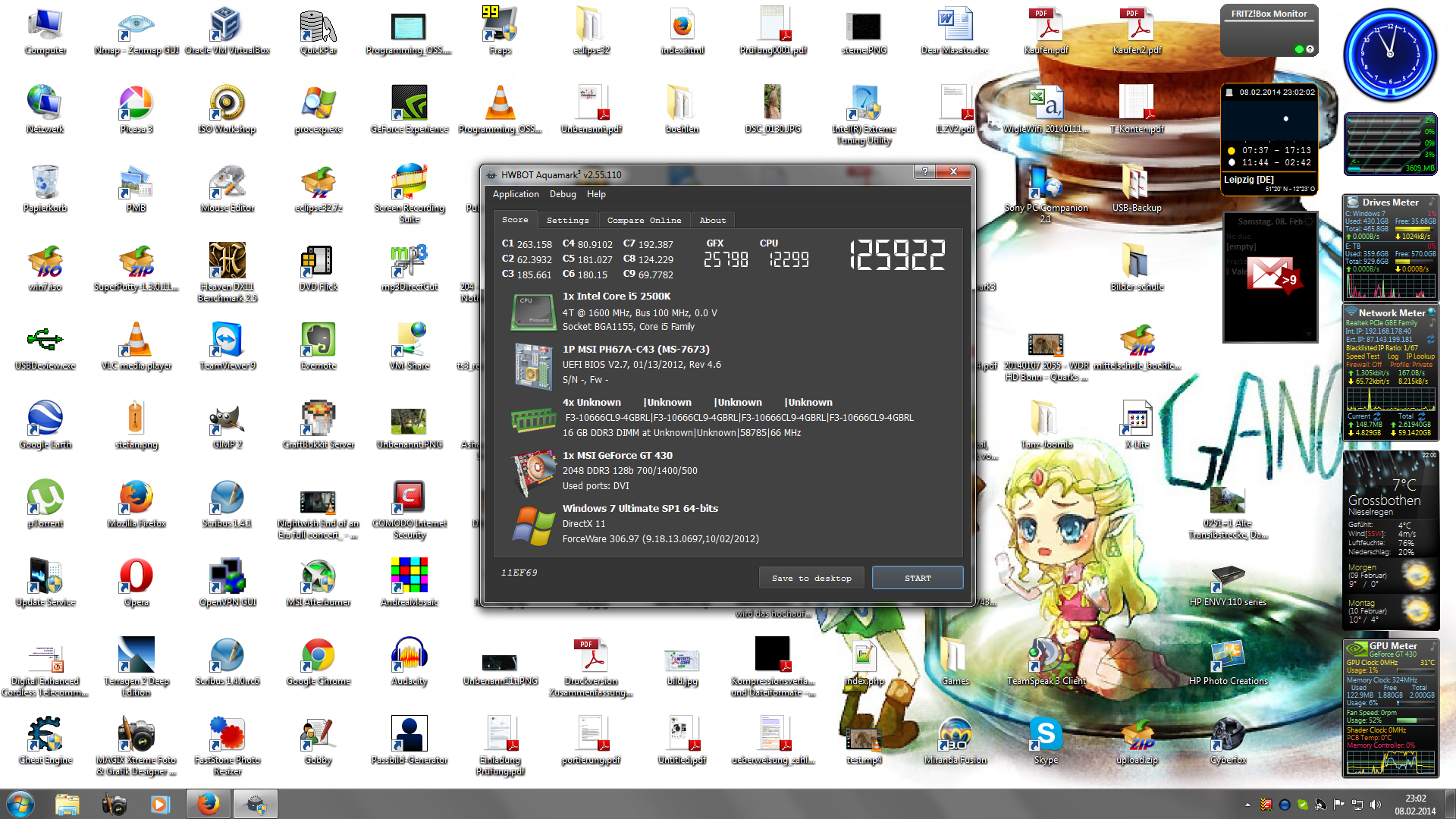Click the RAM module icon in Aquamark
The height and width of the screenshot is (819, 1456).
(533, 419)
